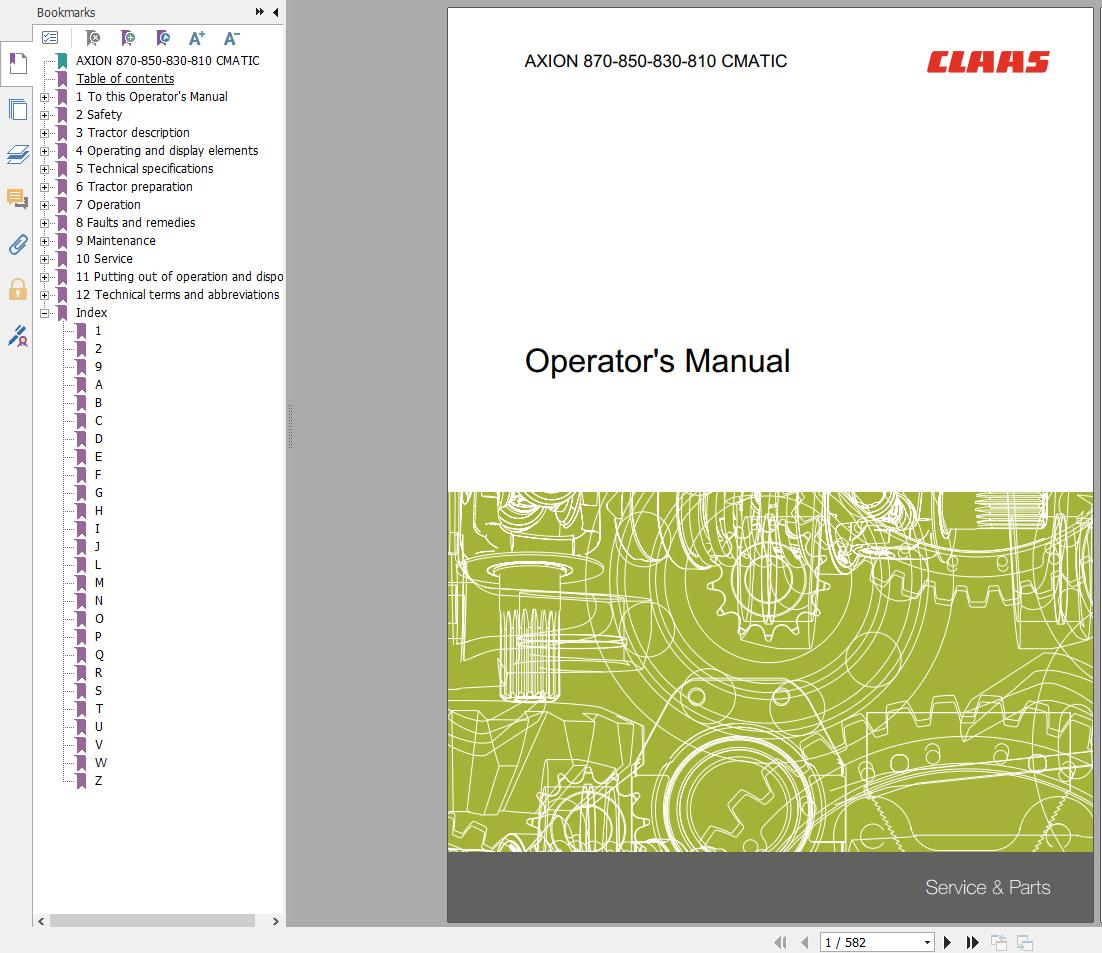This screenshot has height=953, width=1102.
Task: Expand the '2 Safety' bookmark
Action: click(44, 115)
